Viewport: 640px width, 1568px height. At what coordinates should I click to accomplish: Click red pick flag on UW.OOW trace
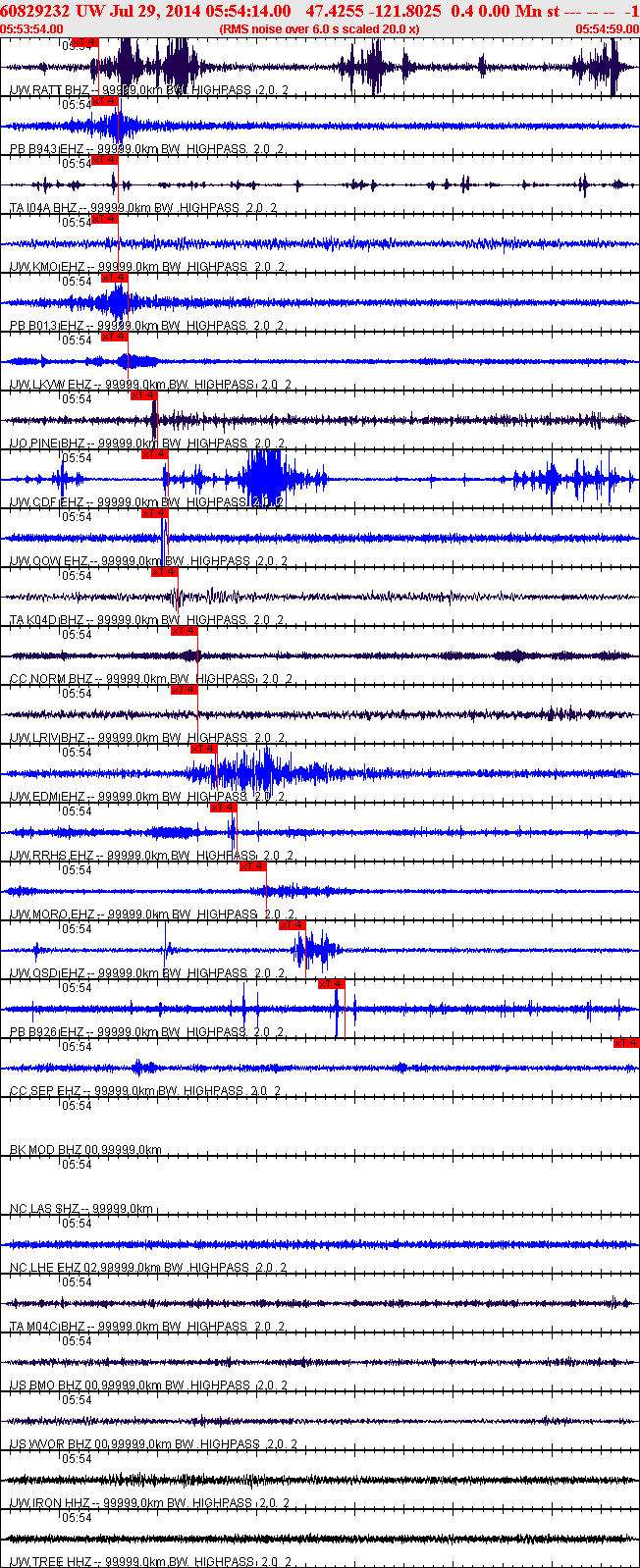(x=155, y=513)
